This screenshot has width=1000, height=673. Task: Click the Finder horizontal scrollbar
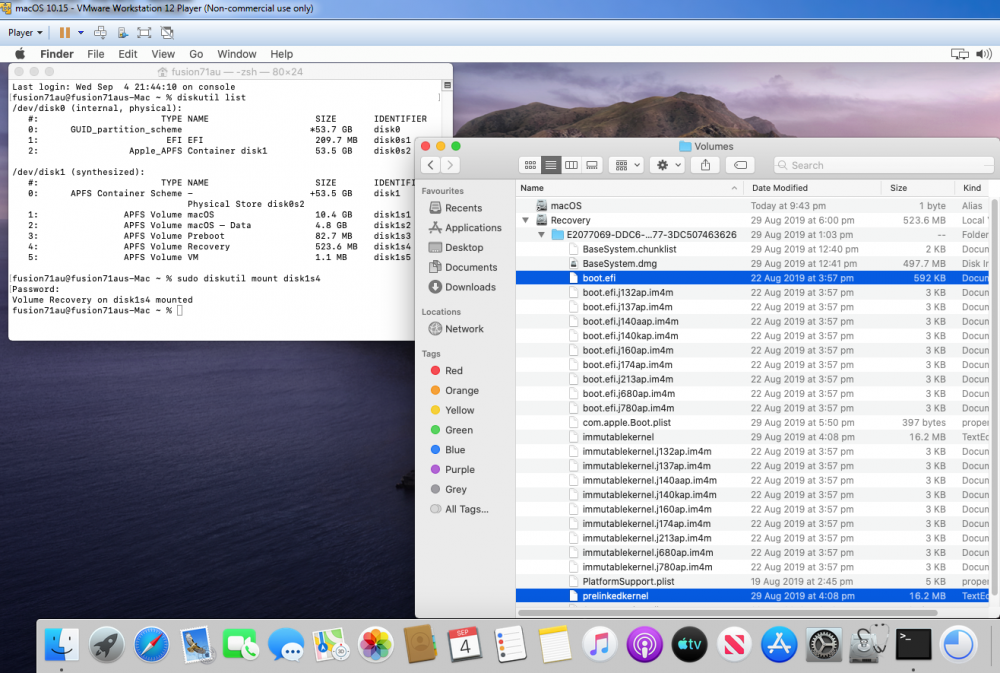point(728,613)
